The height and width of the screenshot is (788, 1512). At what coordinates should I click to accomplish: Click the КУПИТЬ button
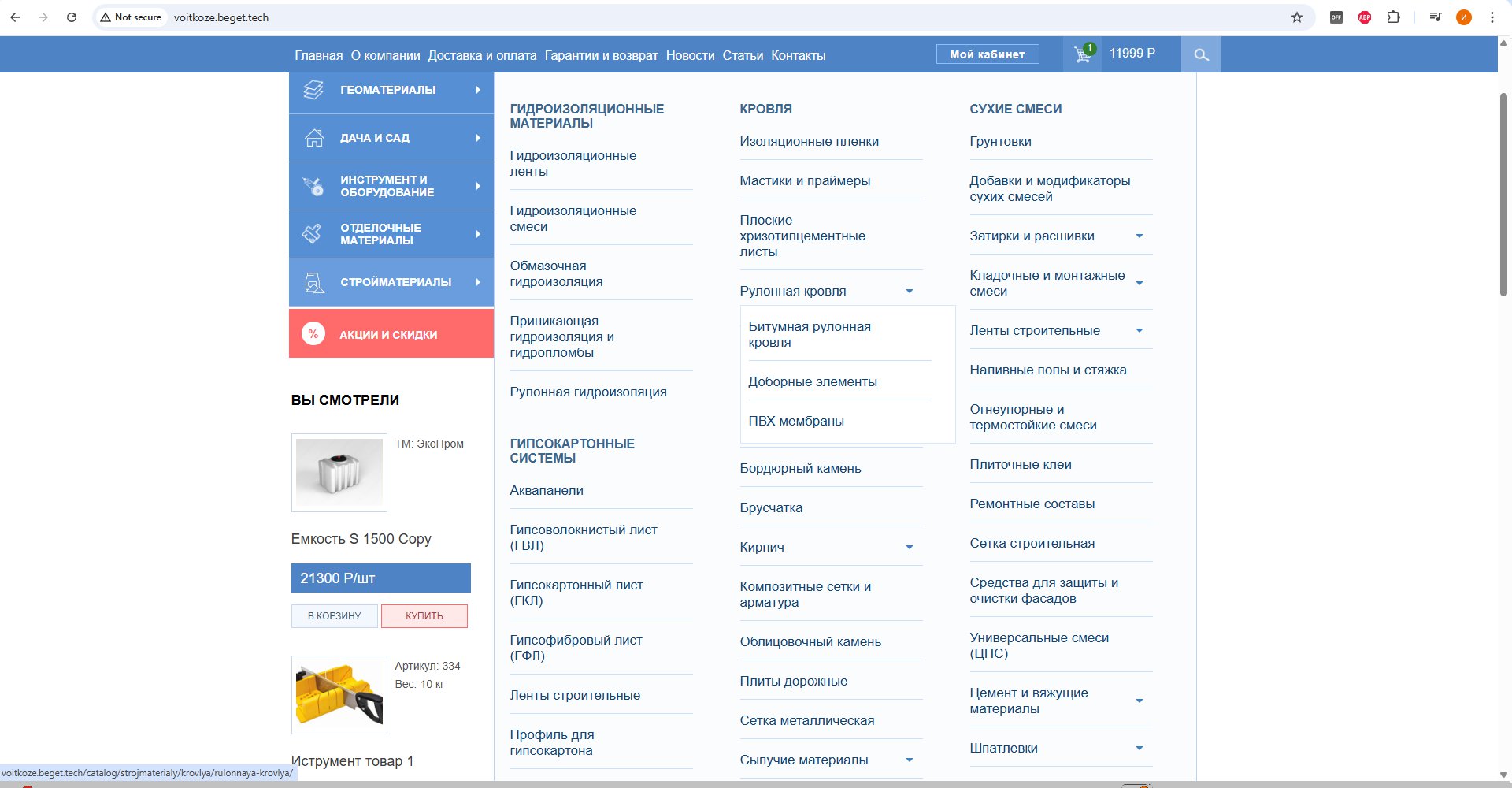(424, 616)
